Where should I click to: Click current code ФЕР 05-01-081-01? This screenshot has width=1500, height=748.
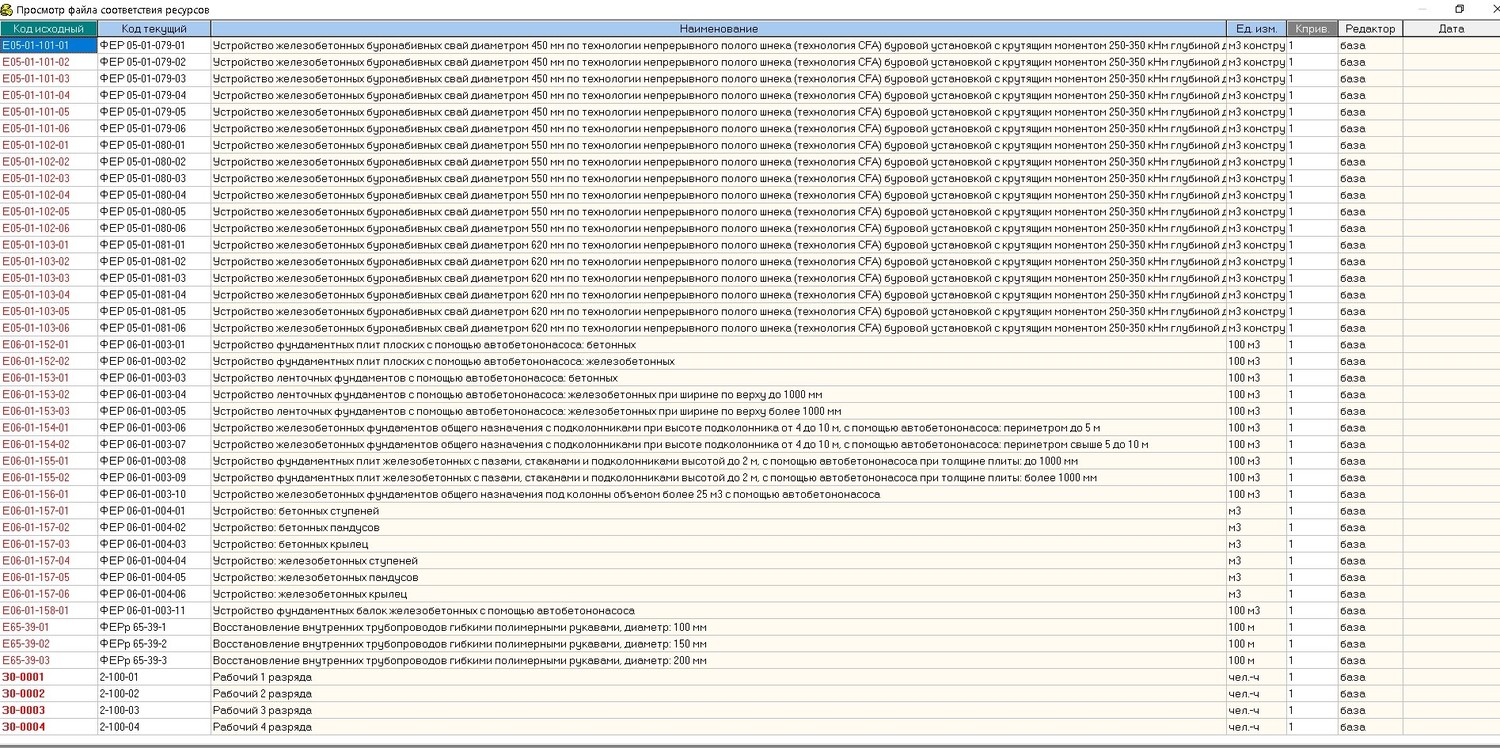[154, 245]
